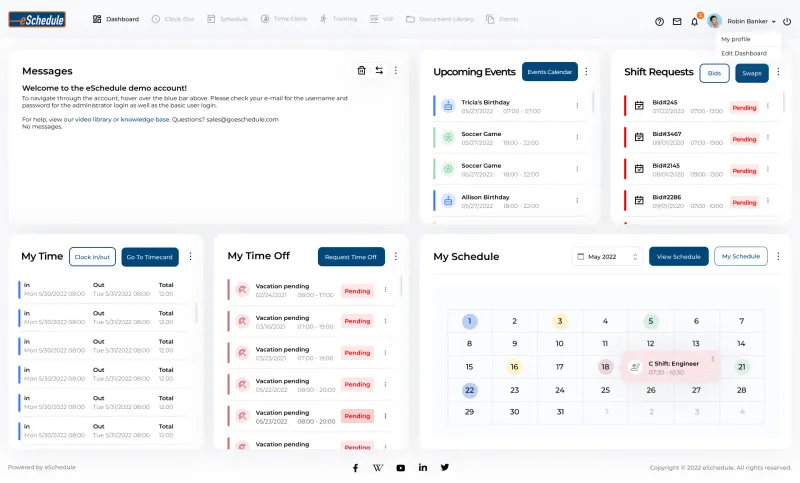The width and height of the screenshot is (800, 483).
Task: Click the swap arrows icon in Messages
Action: (x=379, y=70)
